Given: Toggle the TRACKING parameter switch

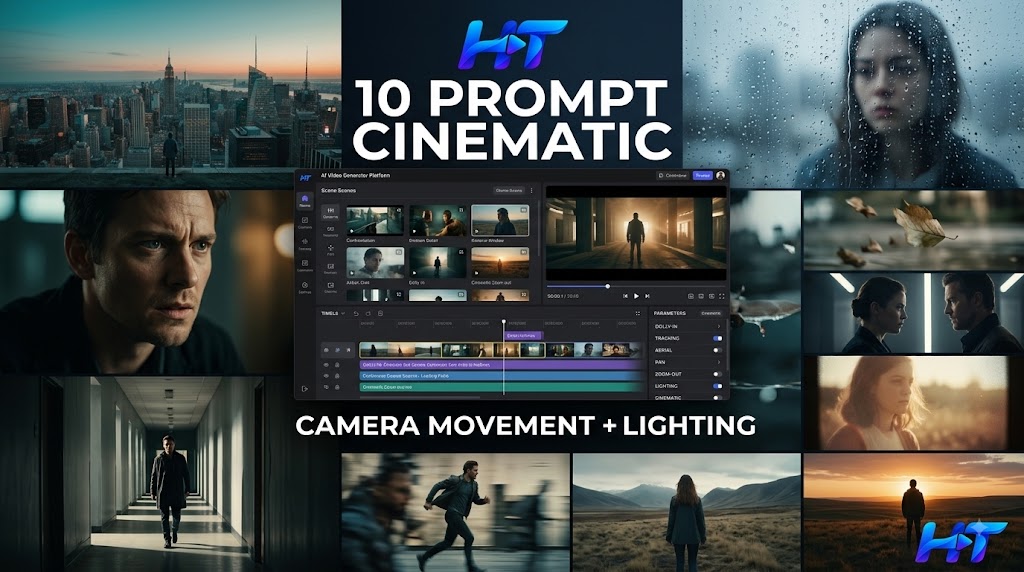Looking at the screenshot, I should [x=717, y=338].
